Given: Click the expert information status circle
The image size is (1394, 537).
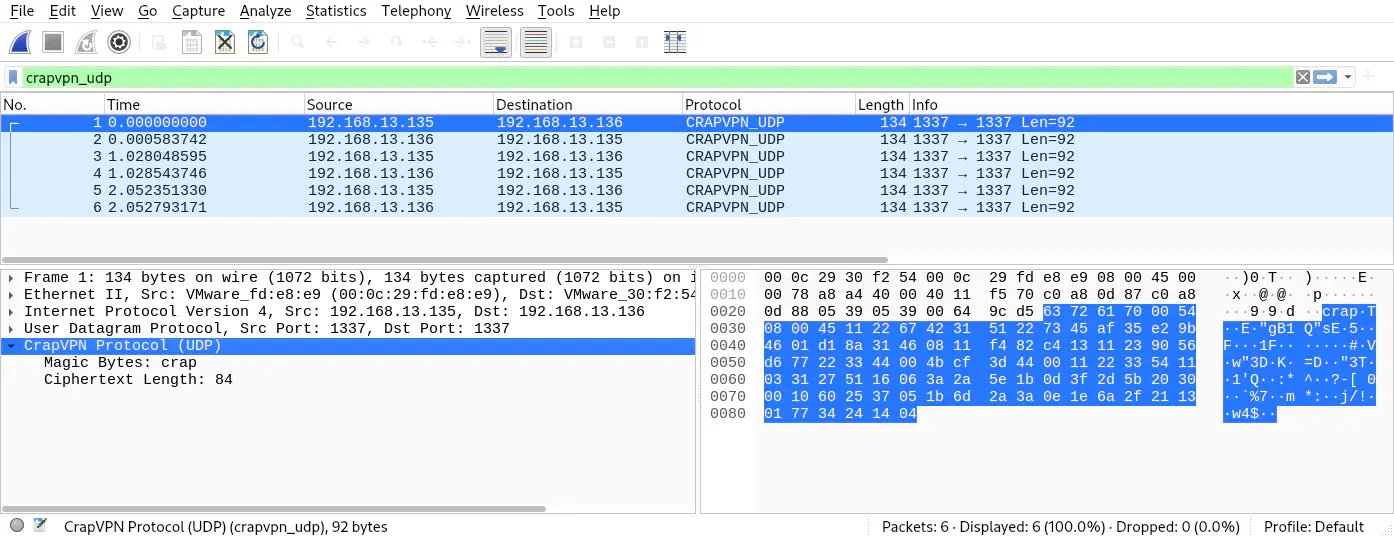Looking at the screenshot, I should click(17, 526).
